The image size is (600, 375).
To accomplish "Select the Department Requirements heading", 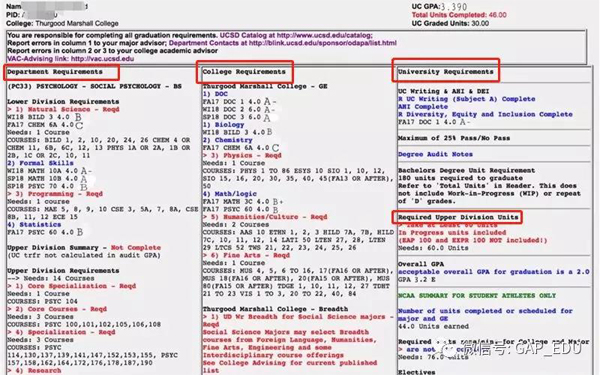I will [x=55, y=72].
